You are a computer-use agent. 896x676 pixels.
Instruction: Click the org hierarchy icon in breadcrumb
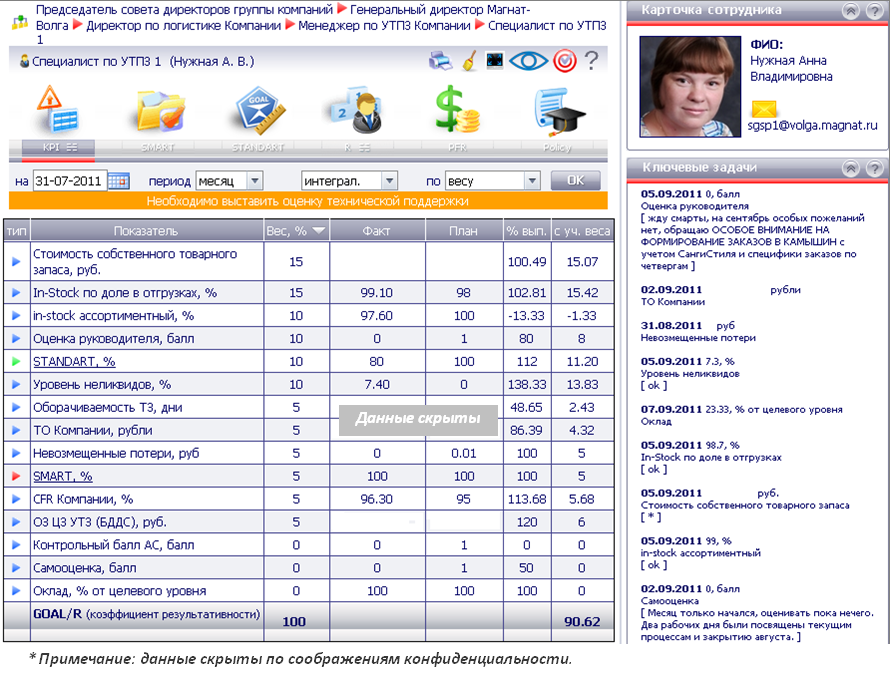[x=19, y=22]
